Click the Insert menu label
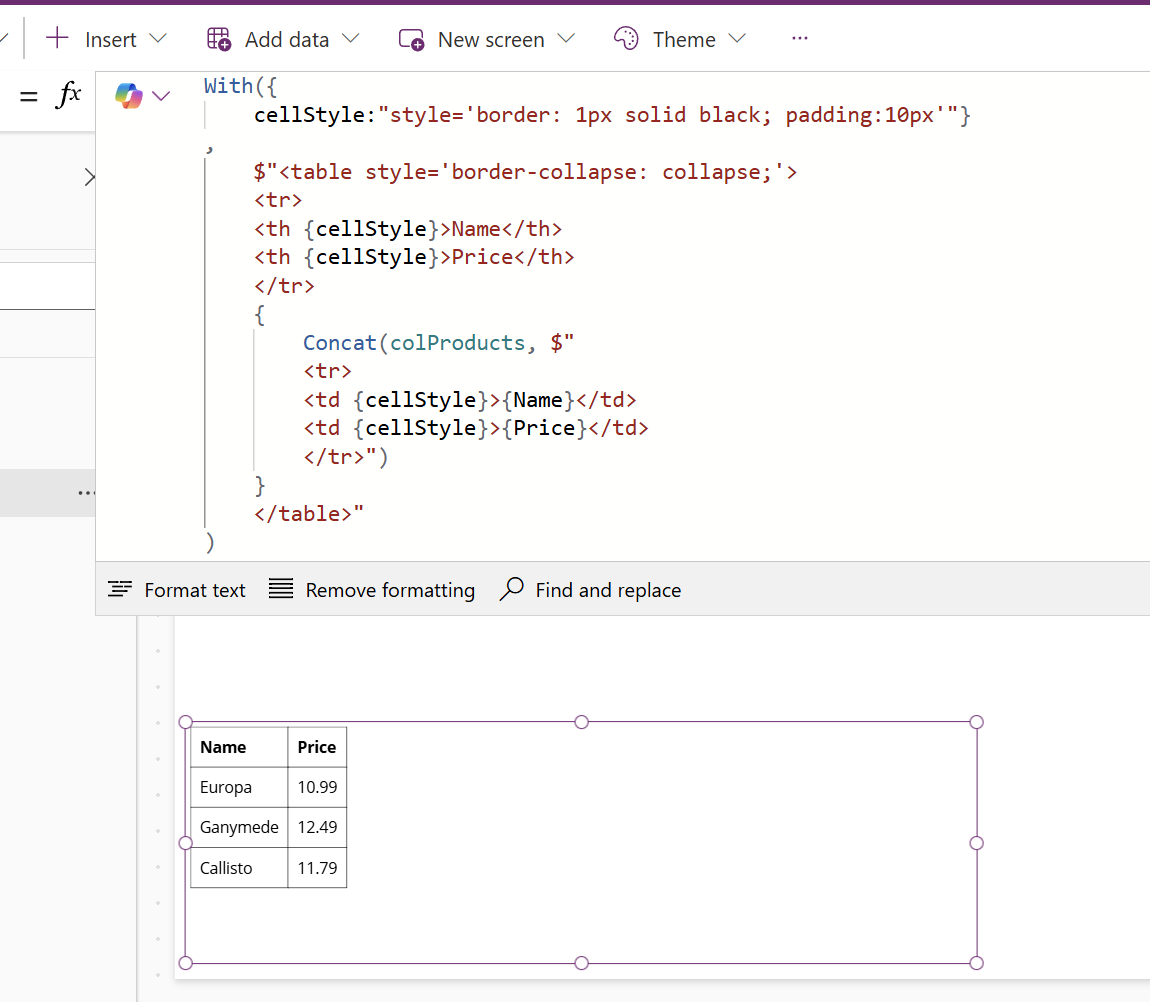This screenshot has width=1150, height=1002. 111,40
